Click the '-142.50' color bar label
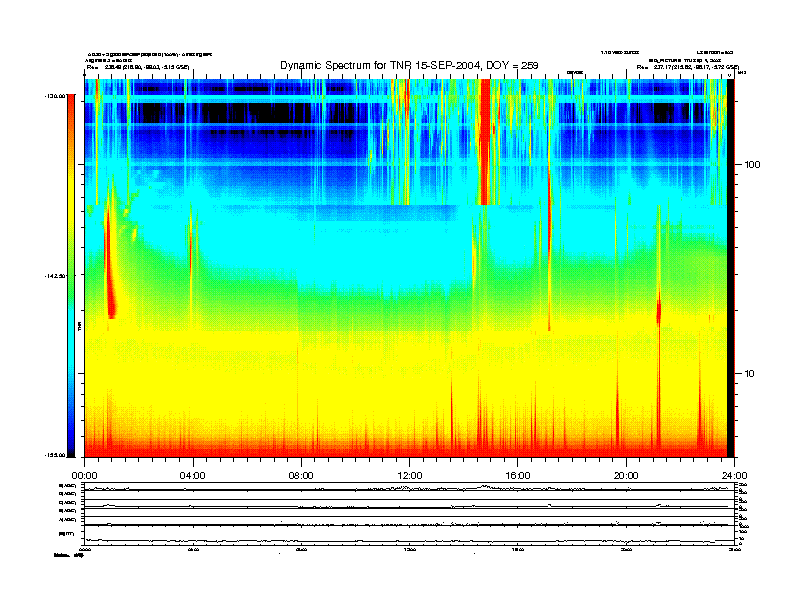 point(55,276)
